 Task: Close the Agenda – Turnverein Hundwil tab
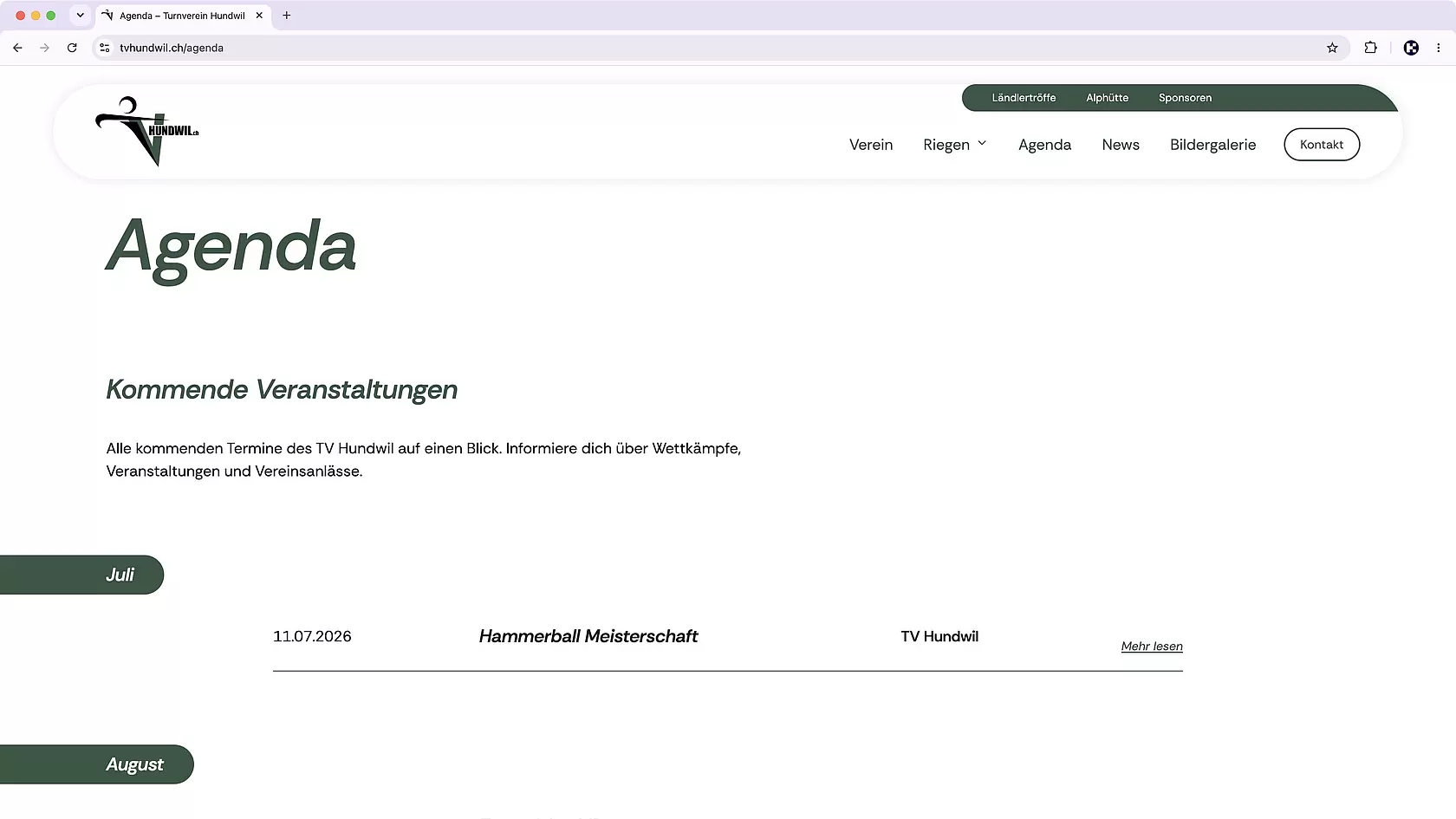pyautogui.click(x=259, y=16)
